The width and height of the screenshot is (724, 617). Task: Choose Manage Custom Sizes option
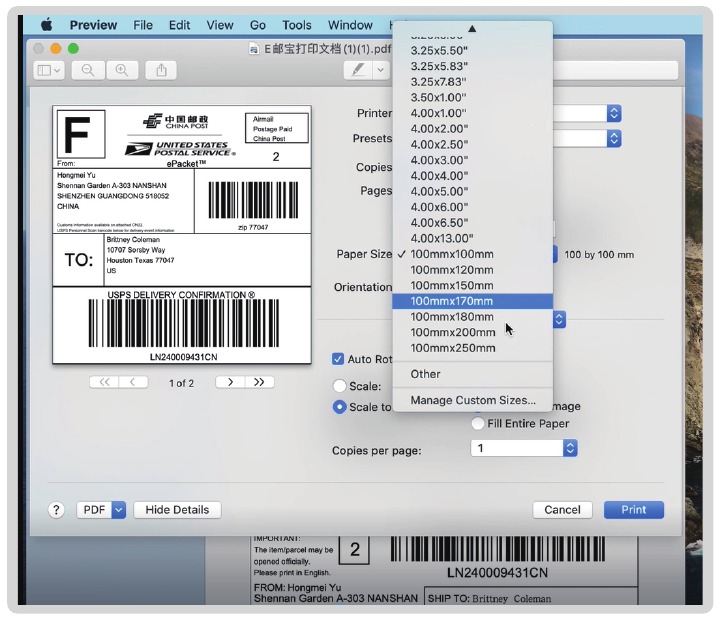(x=472, y=400)
